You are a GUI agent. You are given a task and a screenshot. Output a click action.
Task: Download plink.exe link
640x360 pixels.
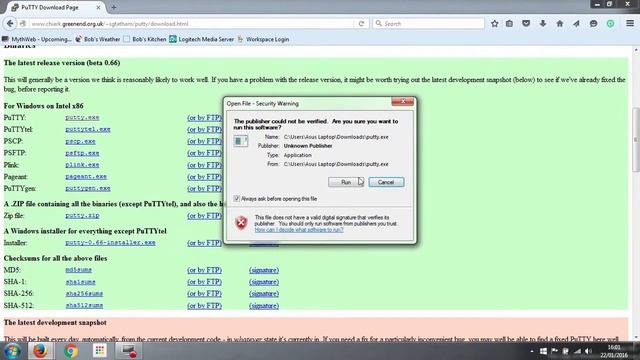pyautogui.click(x=82, y=165)
